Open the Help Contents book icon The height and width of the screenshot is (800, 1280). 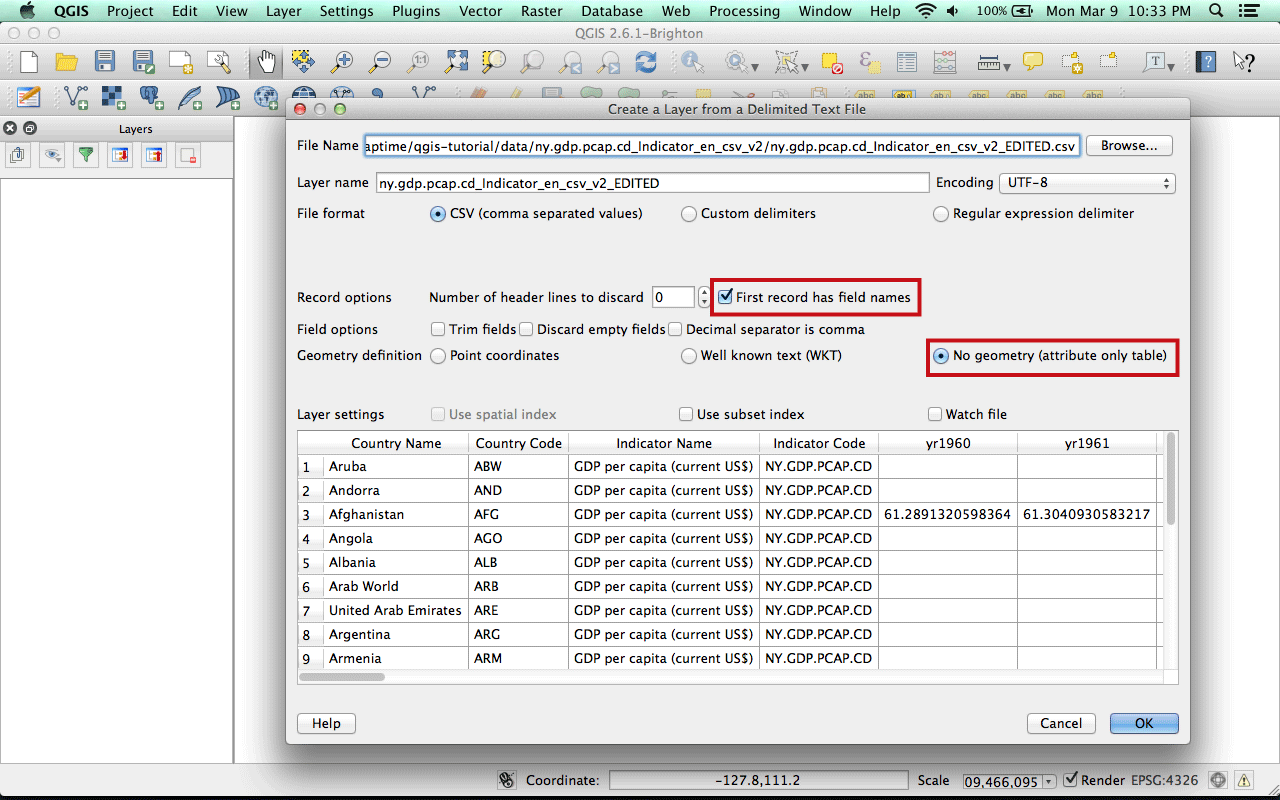[1207, 62]
